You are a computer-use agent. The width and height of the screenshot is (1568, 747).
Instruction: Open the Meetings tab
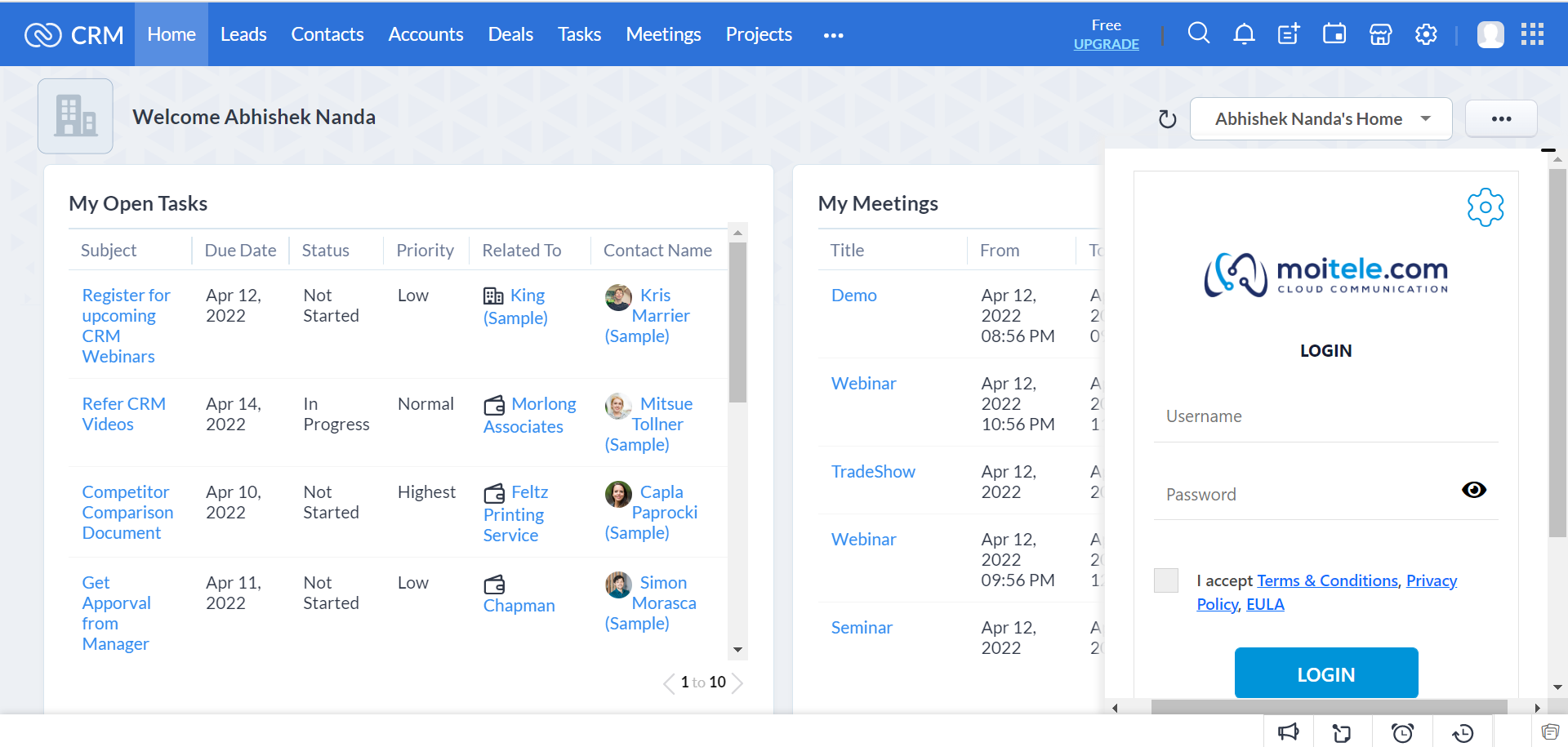(x=663, y=34)
